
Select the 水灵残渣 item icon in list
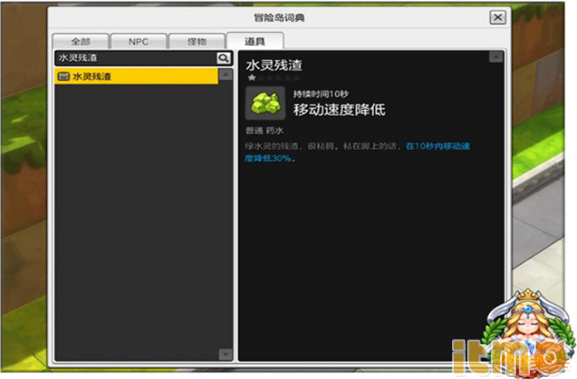click(x=64, y=76)
